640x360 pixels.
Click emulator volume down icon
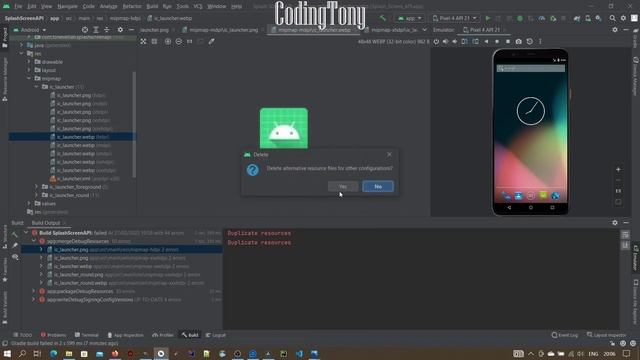[x=455, y=41]
